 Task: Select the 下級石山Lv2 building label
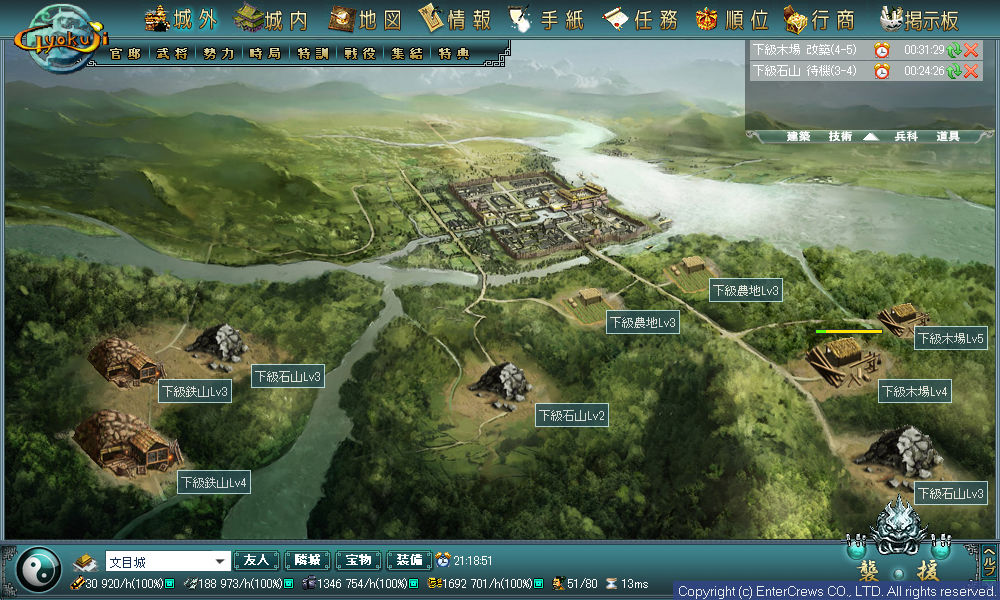tap(571, 415)
